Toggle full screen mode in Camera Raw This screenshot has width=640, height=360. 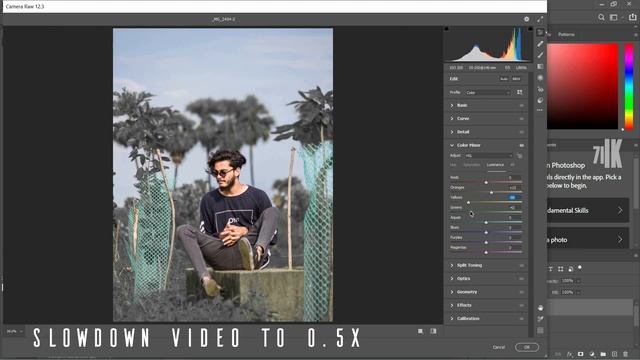[540, 19]
